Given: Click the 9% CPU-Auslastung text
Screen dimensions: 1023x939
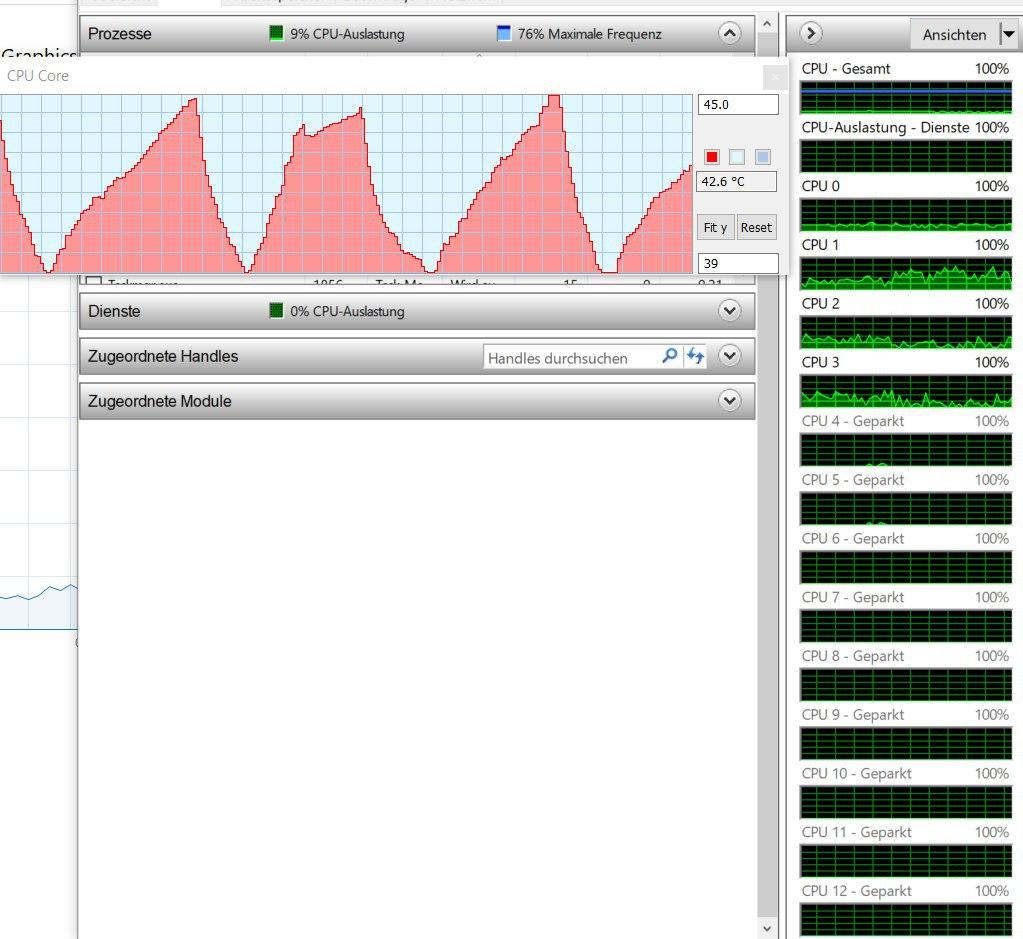Looking at the screenshot, I should (347, 34).
